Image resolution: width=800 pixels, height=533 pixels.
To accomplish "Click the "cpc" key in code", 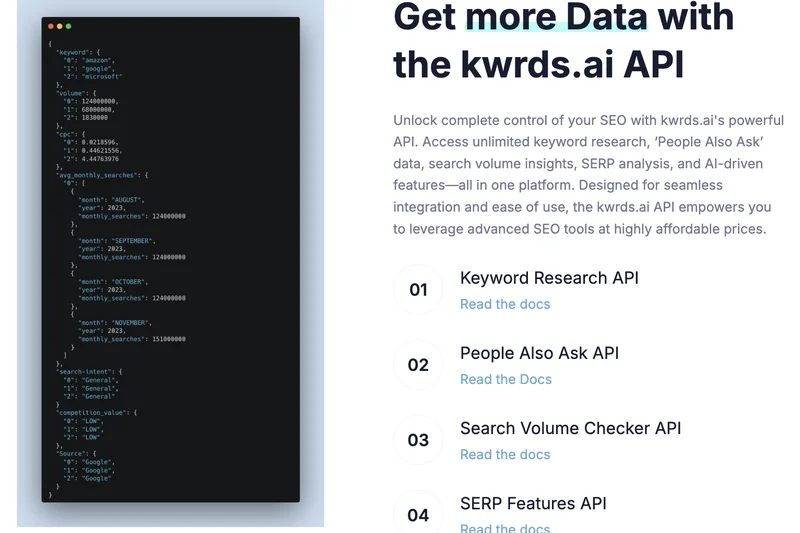I will pyautogui.click(x=66, y=134).
